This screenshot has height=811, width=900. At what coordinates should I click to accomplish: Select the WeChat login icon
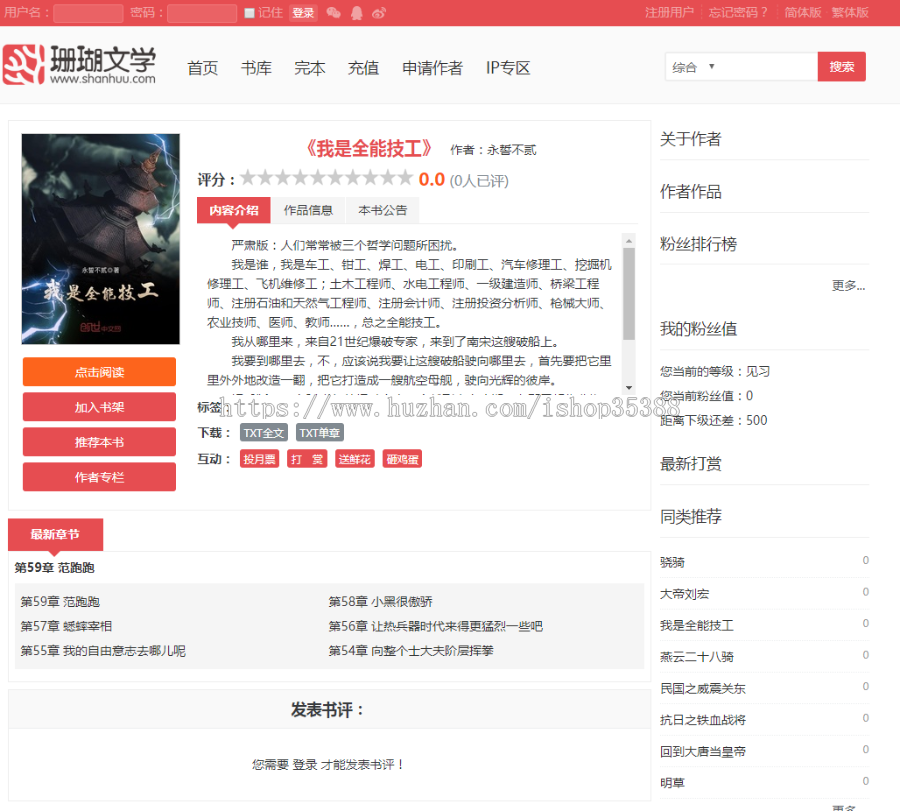pos(333,13)
